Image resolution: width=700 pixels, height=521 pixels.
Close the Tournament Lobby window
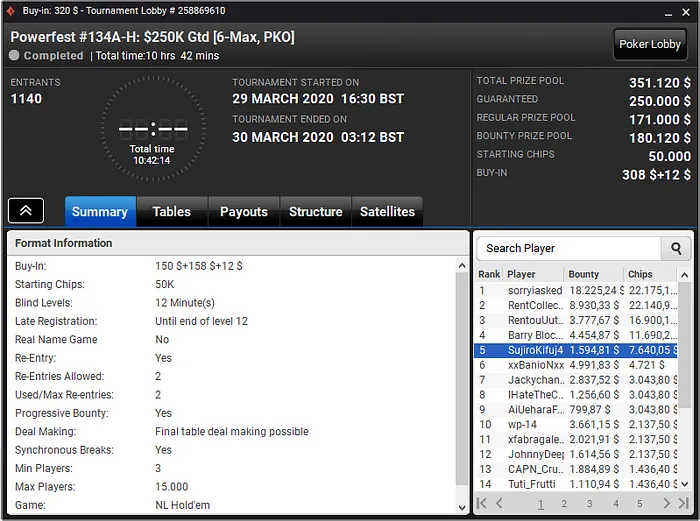click(686, 13)
